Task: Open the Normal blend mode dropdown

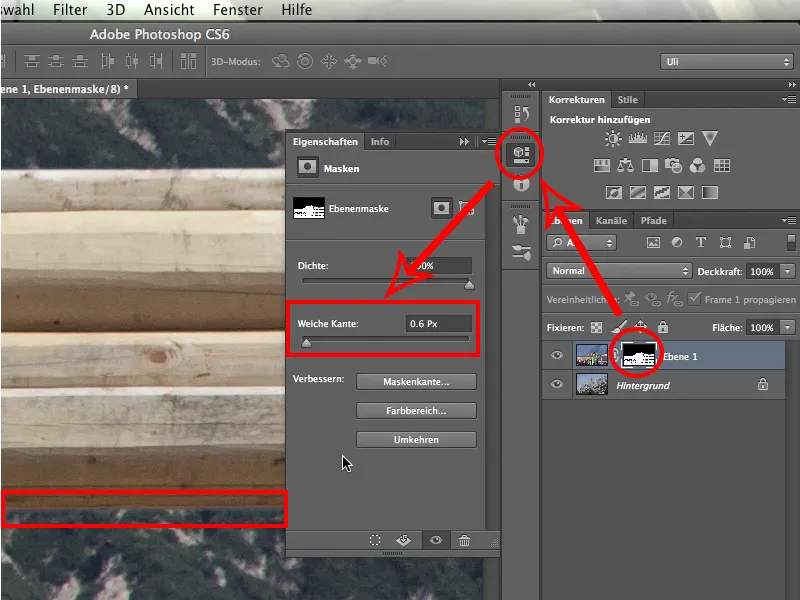Action: (619, 271)
